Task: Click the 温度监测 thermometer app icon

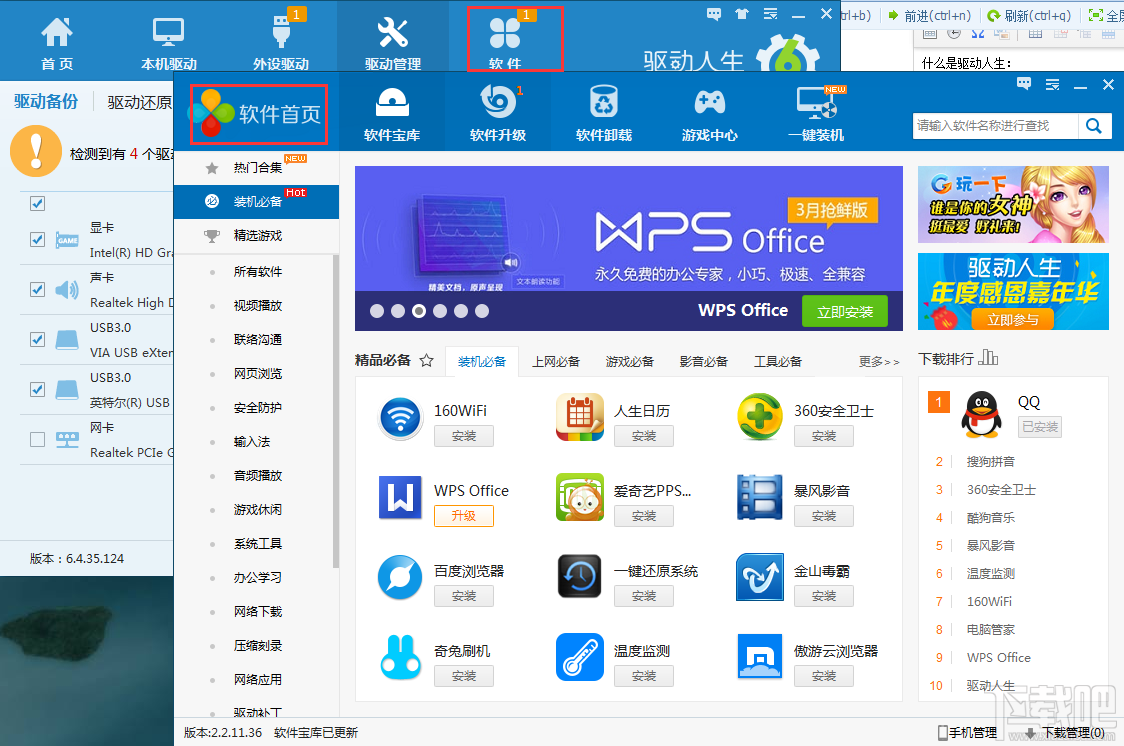Action: [580, 657]
